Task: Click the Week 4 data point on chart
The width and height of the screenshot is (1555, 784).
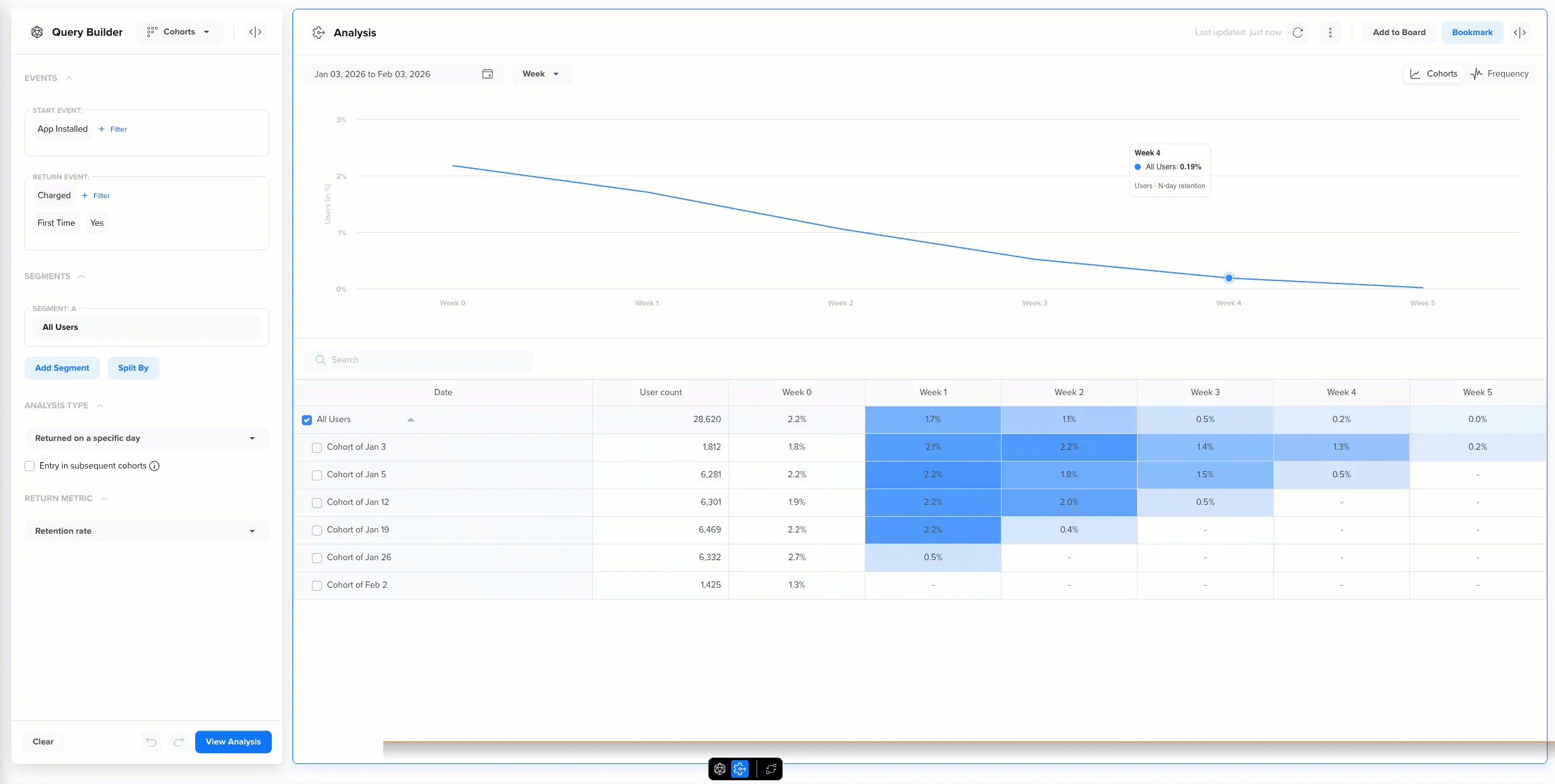Action: 1229,278
